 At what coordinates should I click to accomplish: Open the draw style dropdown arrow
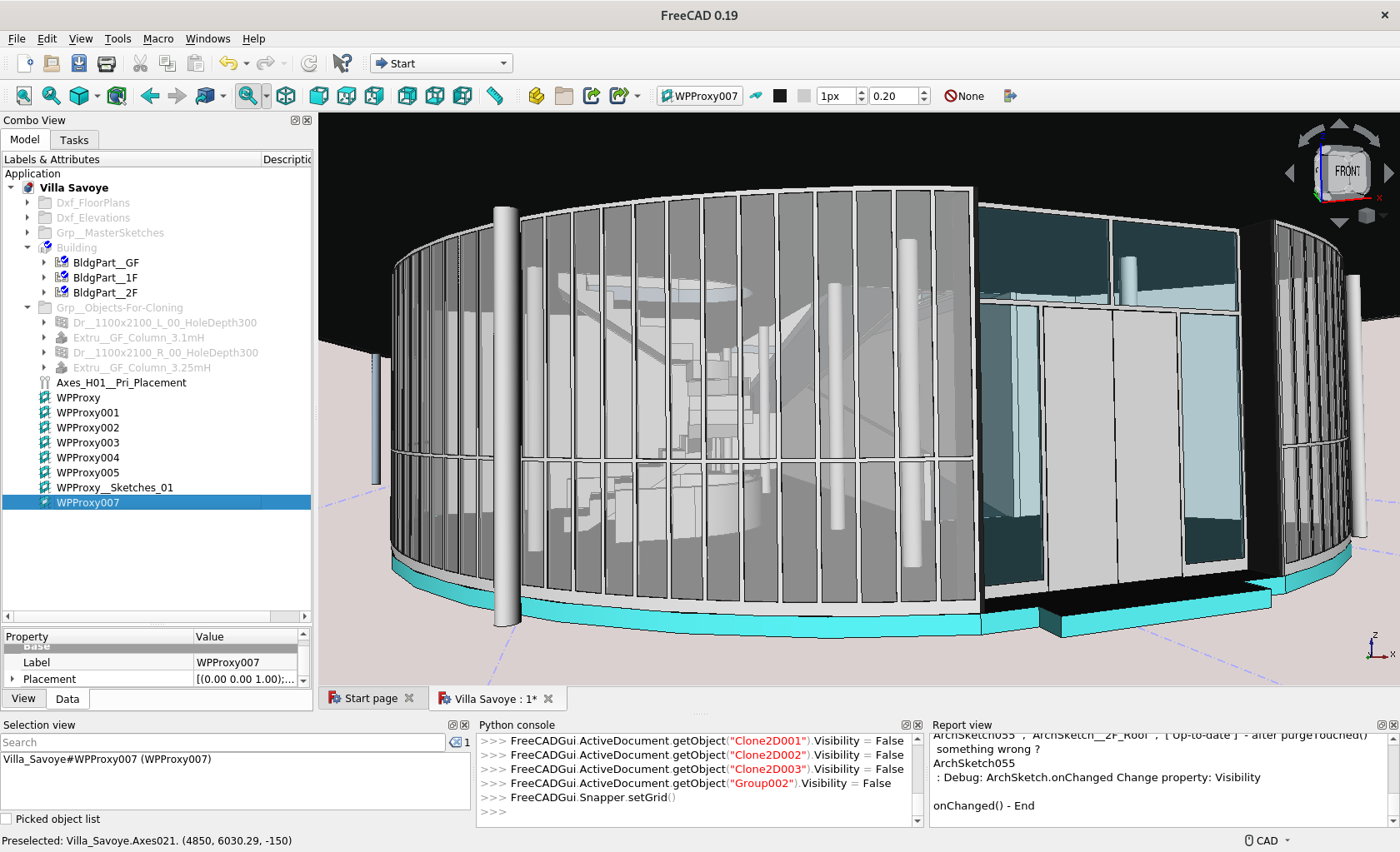tap(97, 96)
